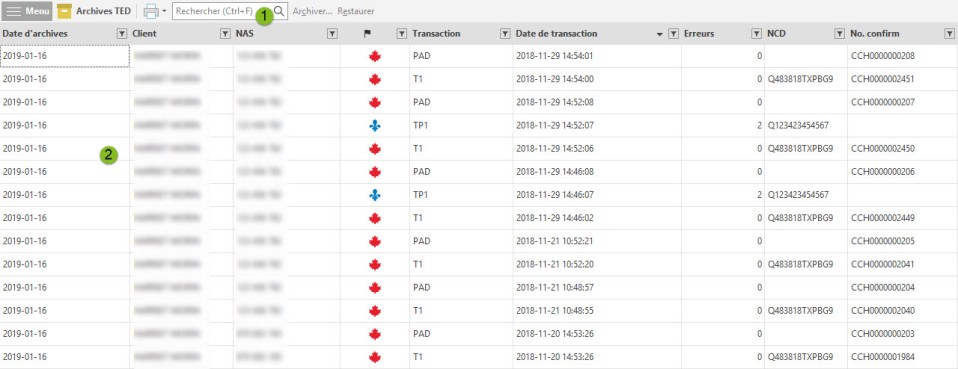
Task: Select the row with confirmation CCH0000002451
Action: pyautogui.click(x=479, y=79)
